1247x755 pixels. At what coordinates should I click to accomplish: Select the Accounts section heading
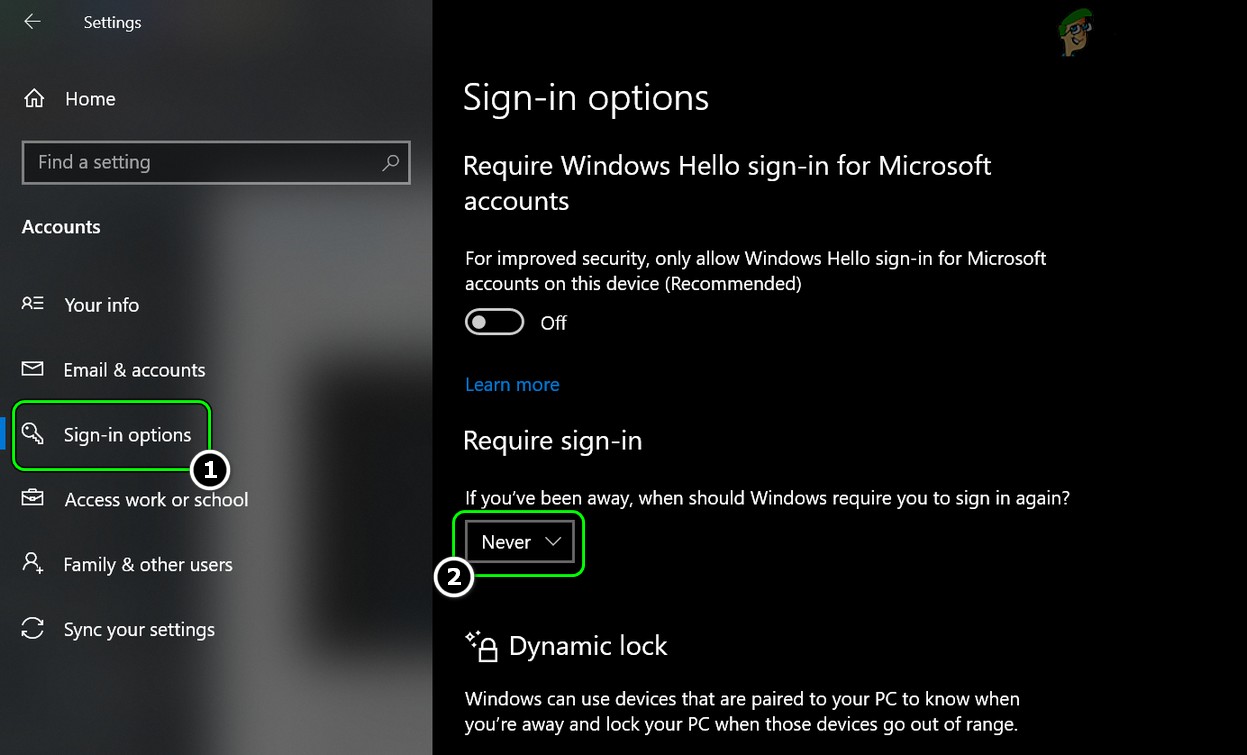click(61, 226)
